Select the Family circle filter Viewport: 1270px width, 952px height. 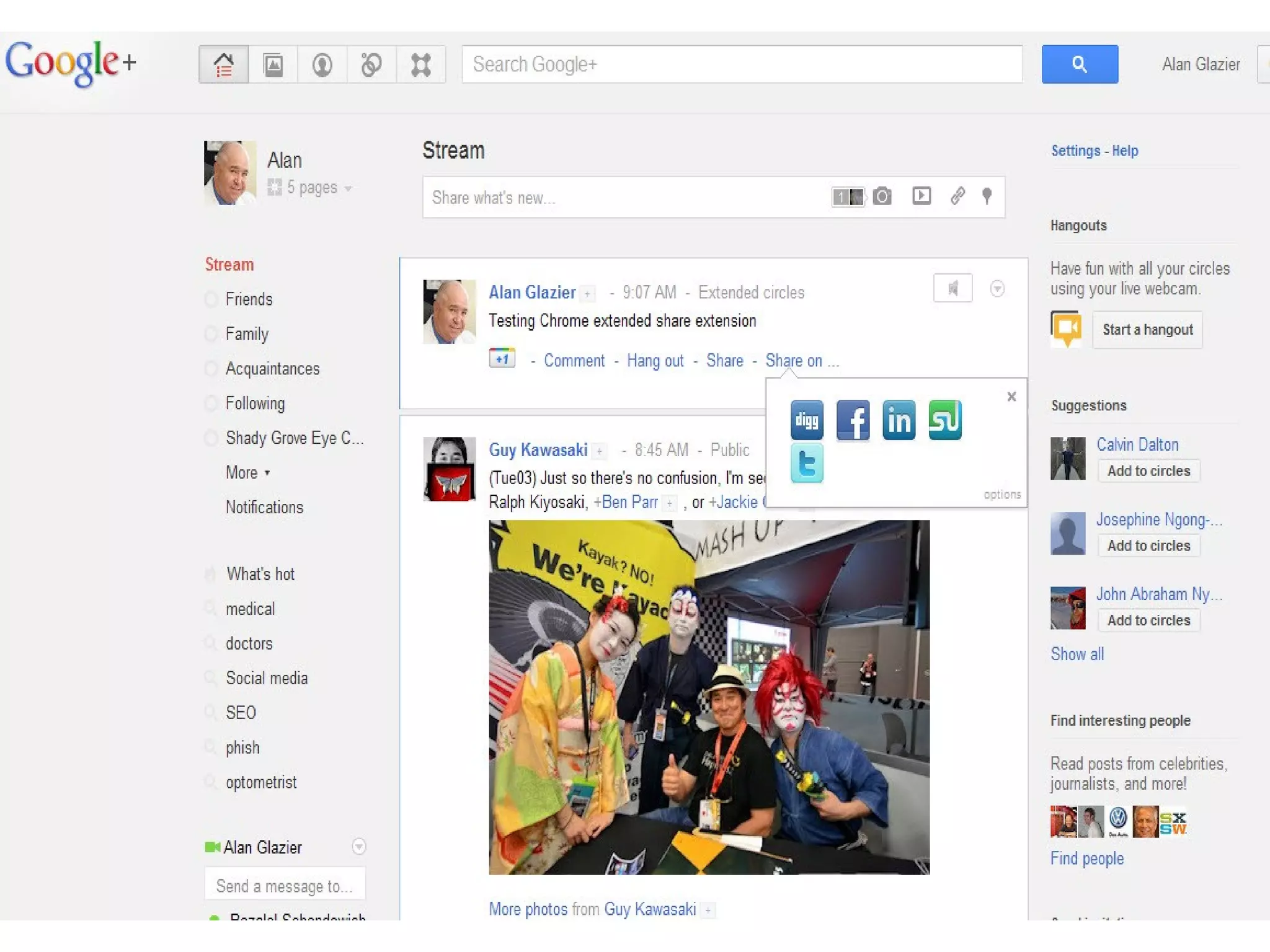[x=247, y=334]
